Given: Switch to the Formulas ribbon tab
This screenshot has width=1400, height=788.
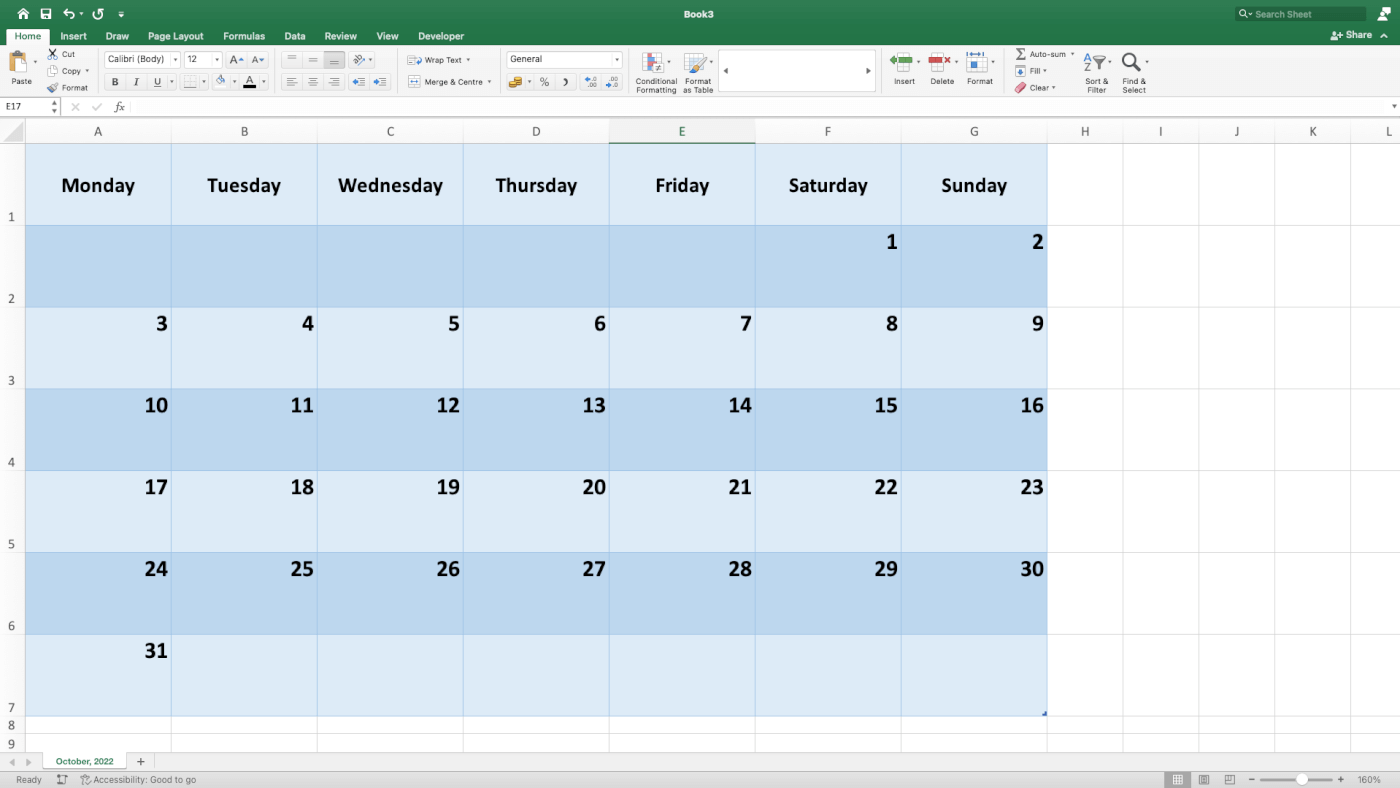Looking at the screenshot, I should [244, 35].
